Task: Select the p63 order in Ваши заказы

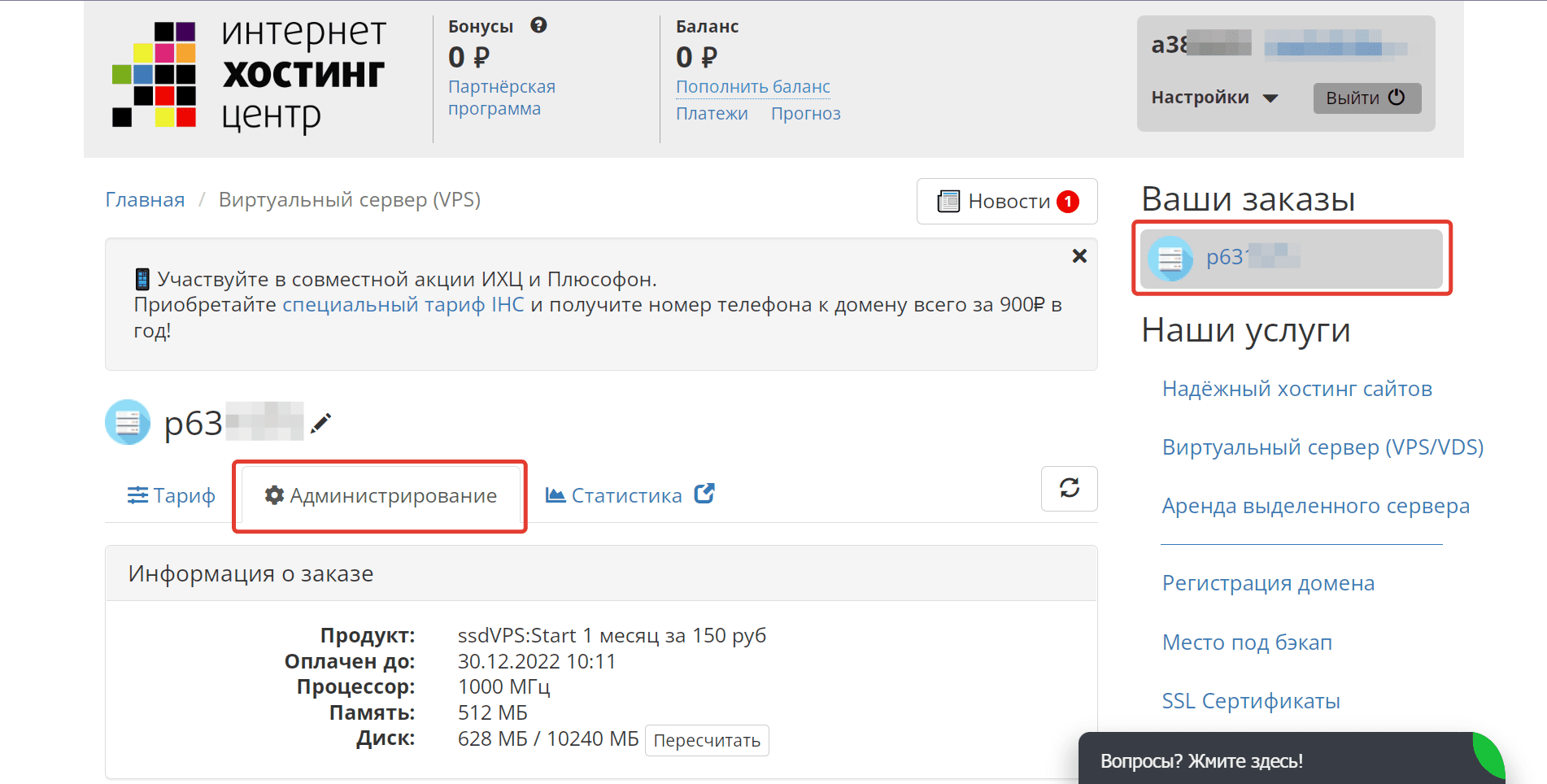Action: 1291,258
